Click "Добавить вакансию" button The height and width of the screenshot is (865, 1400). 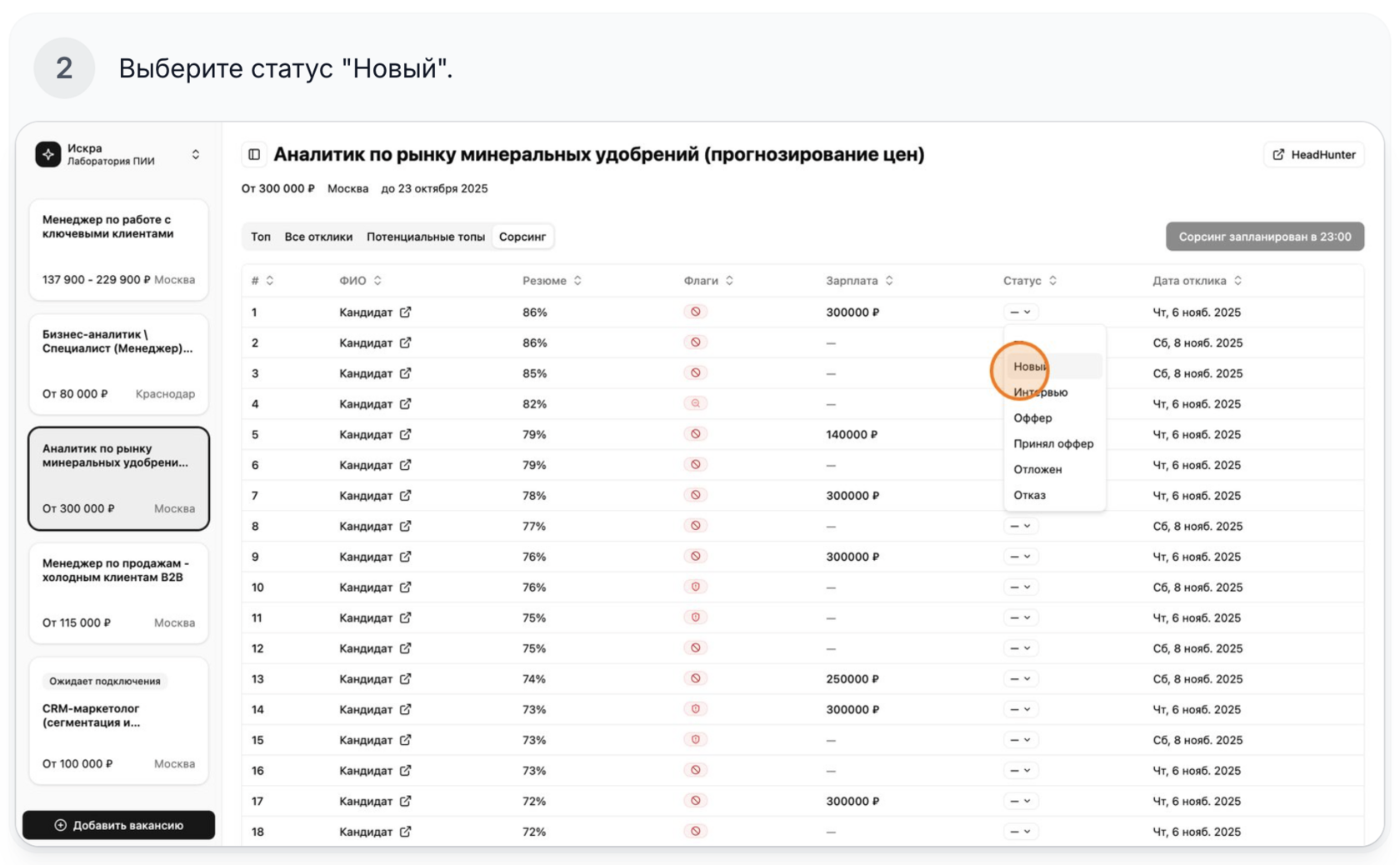118,825
